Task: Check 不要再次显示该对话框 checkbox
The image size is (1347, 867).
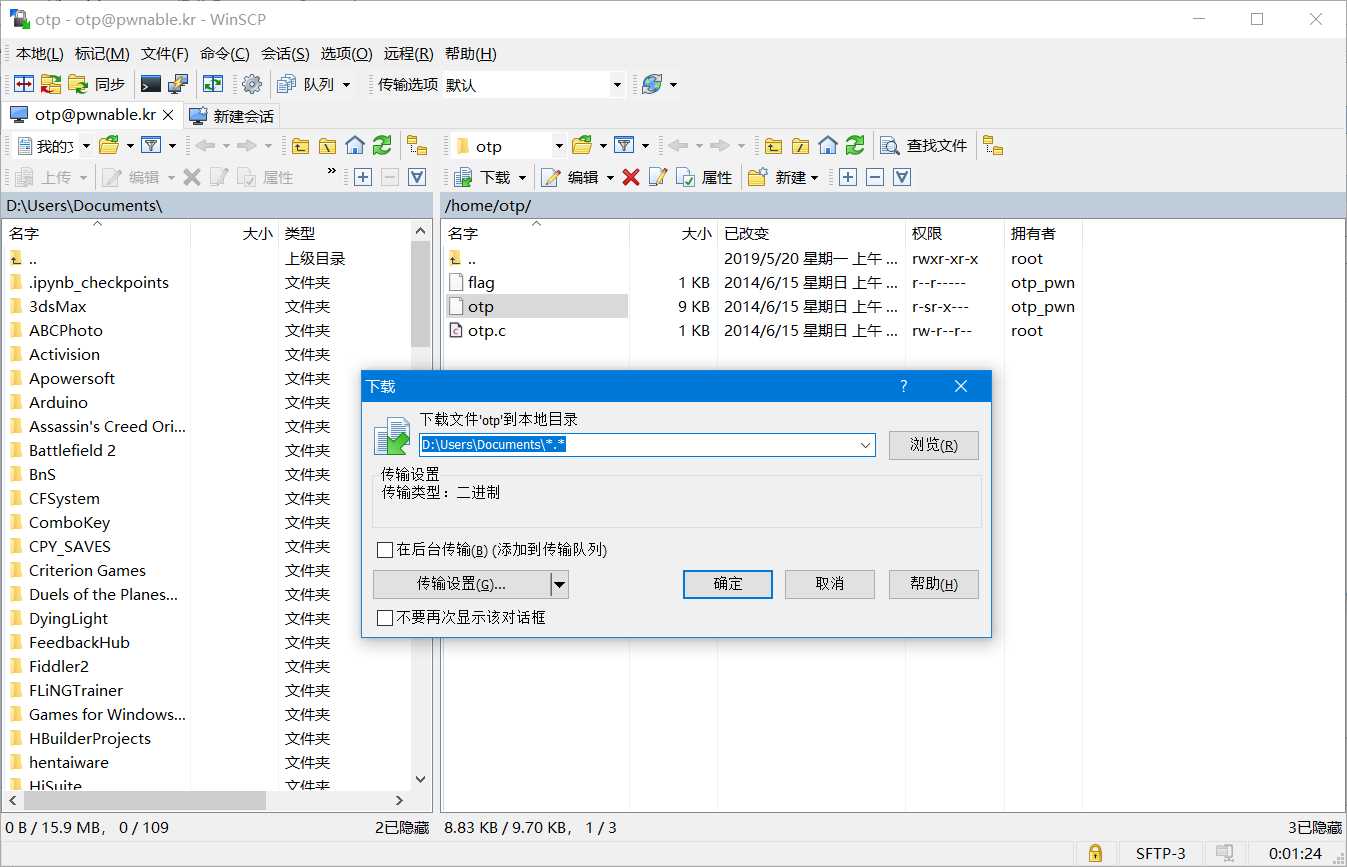Action: pos(385,618)
